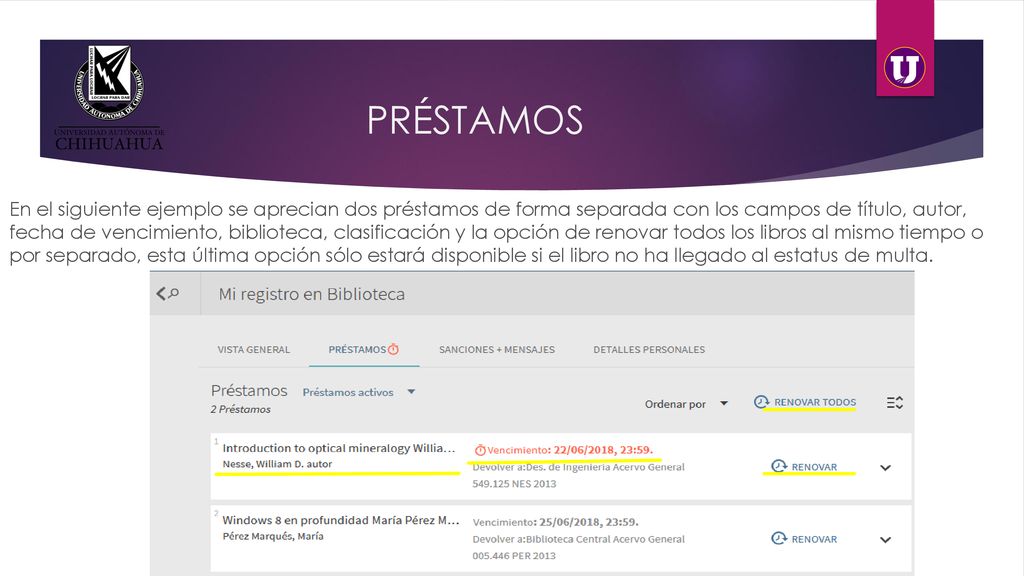Expand details for Windows 8 en profundidad loan
1024x576 pixels.
(x=886, y=539)
